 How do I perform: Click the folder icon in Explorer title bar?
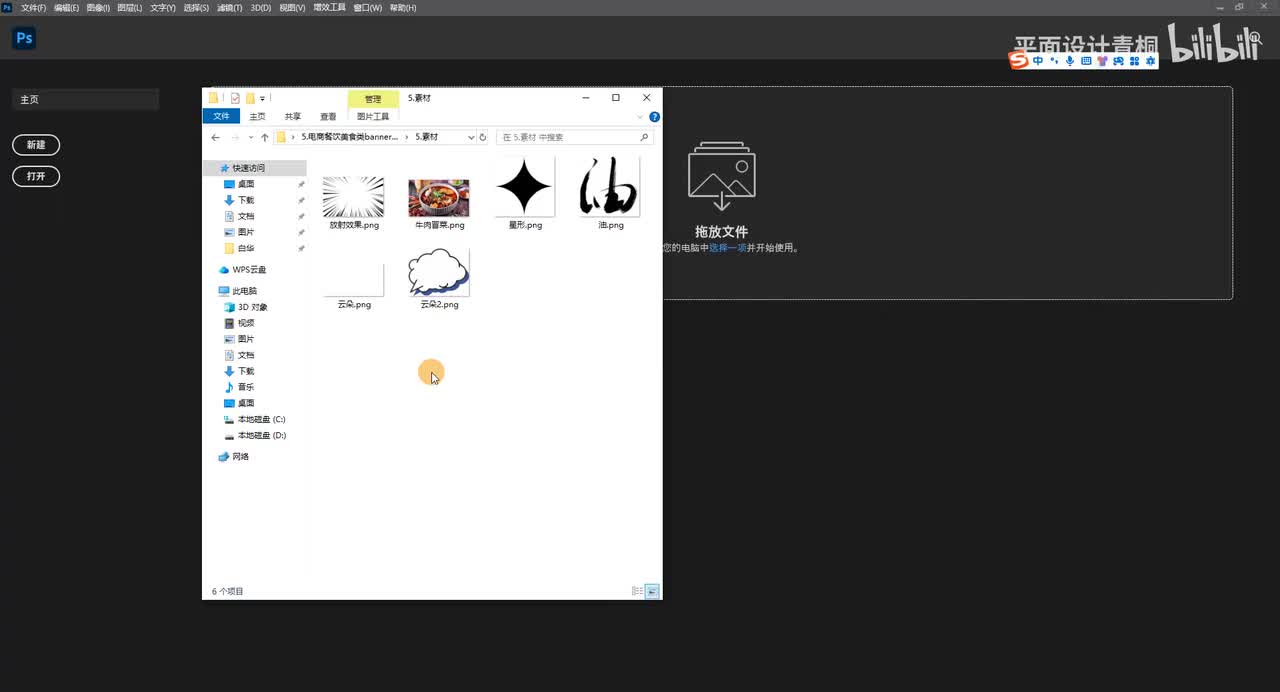tap(213, 98)
